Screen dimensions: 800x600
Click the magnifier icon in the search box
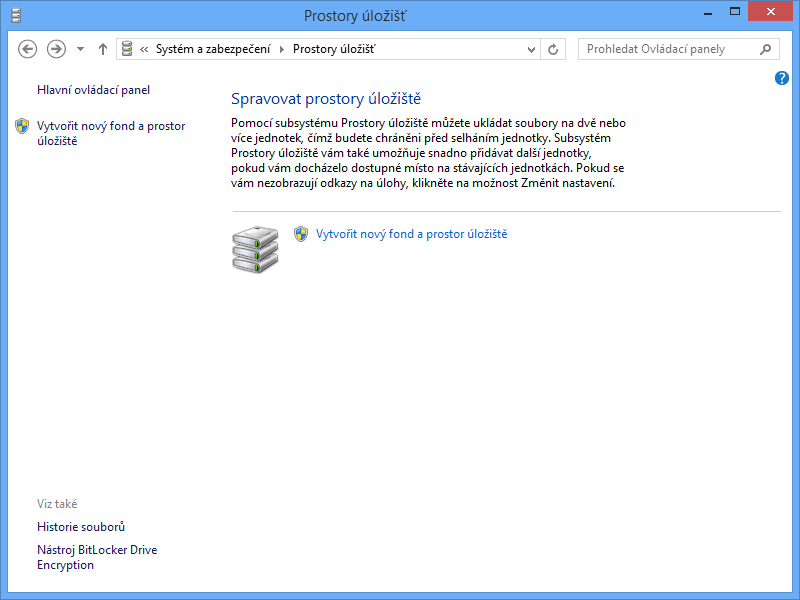[766, 49]
